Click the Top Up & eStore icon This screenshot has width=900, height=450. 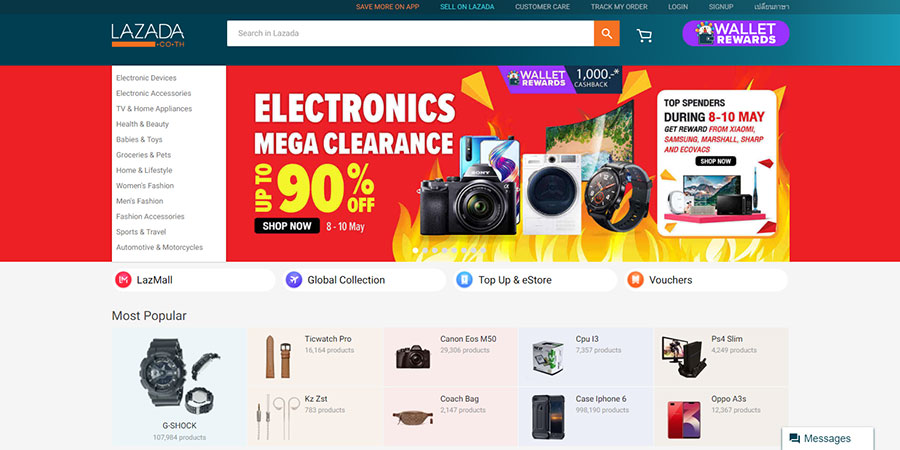coord(464,280)
